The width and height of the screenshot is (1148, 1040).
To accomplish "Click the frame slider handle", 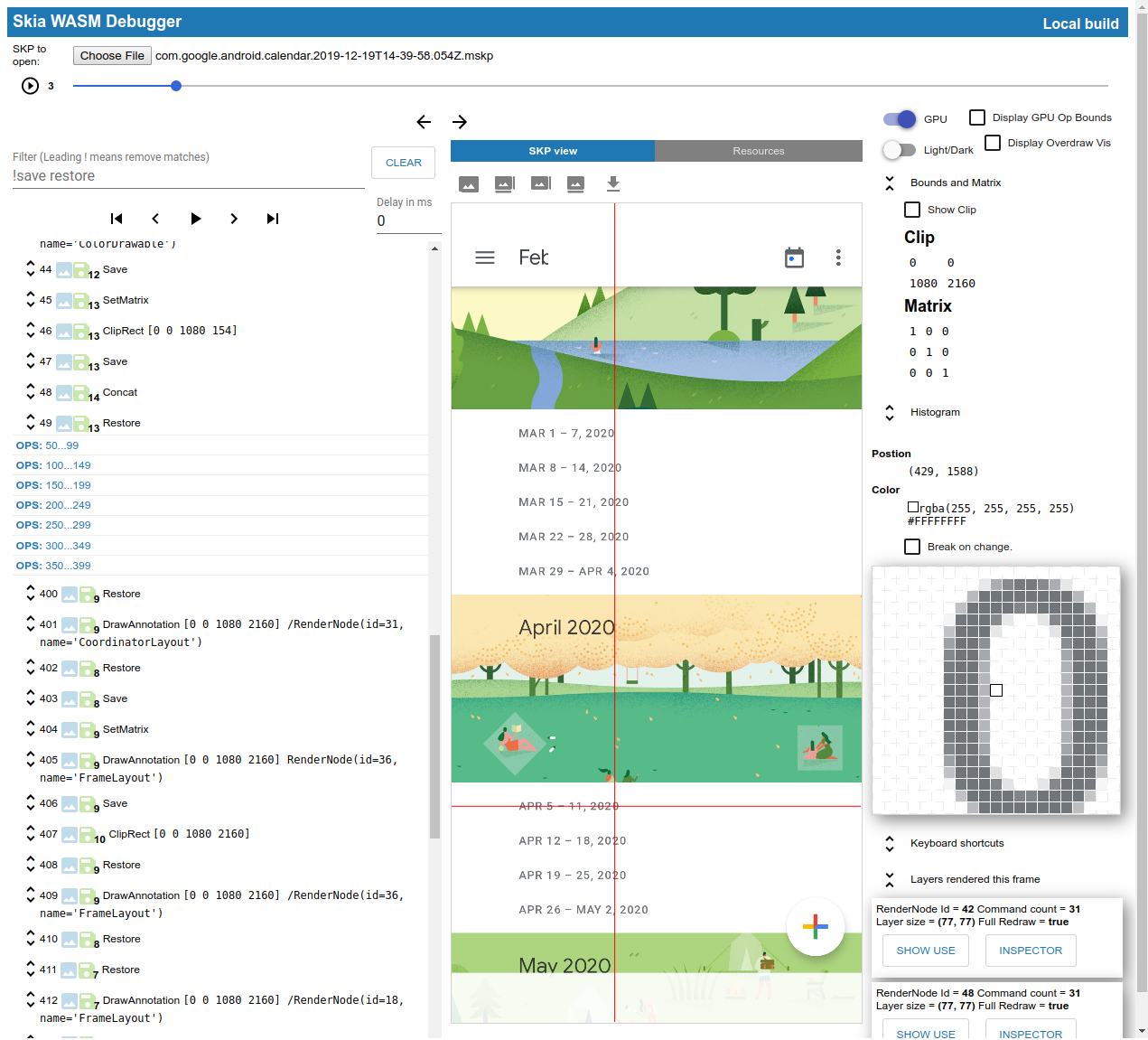I will click(x=176, y=86).
